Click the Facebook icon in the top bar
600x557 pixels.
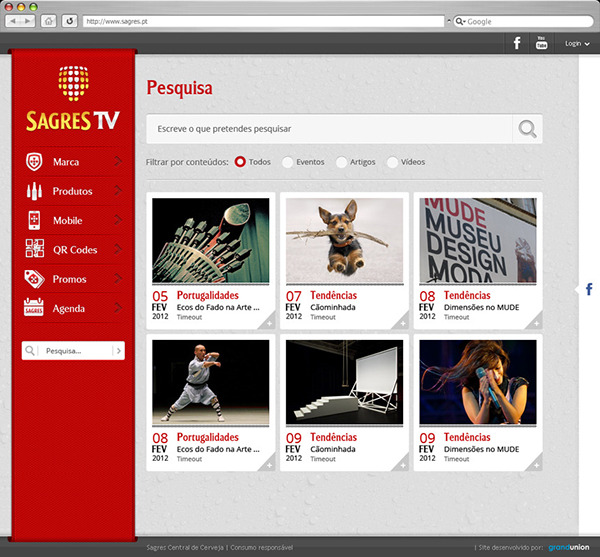pos(517,43)
